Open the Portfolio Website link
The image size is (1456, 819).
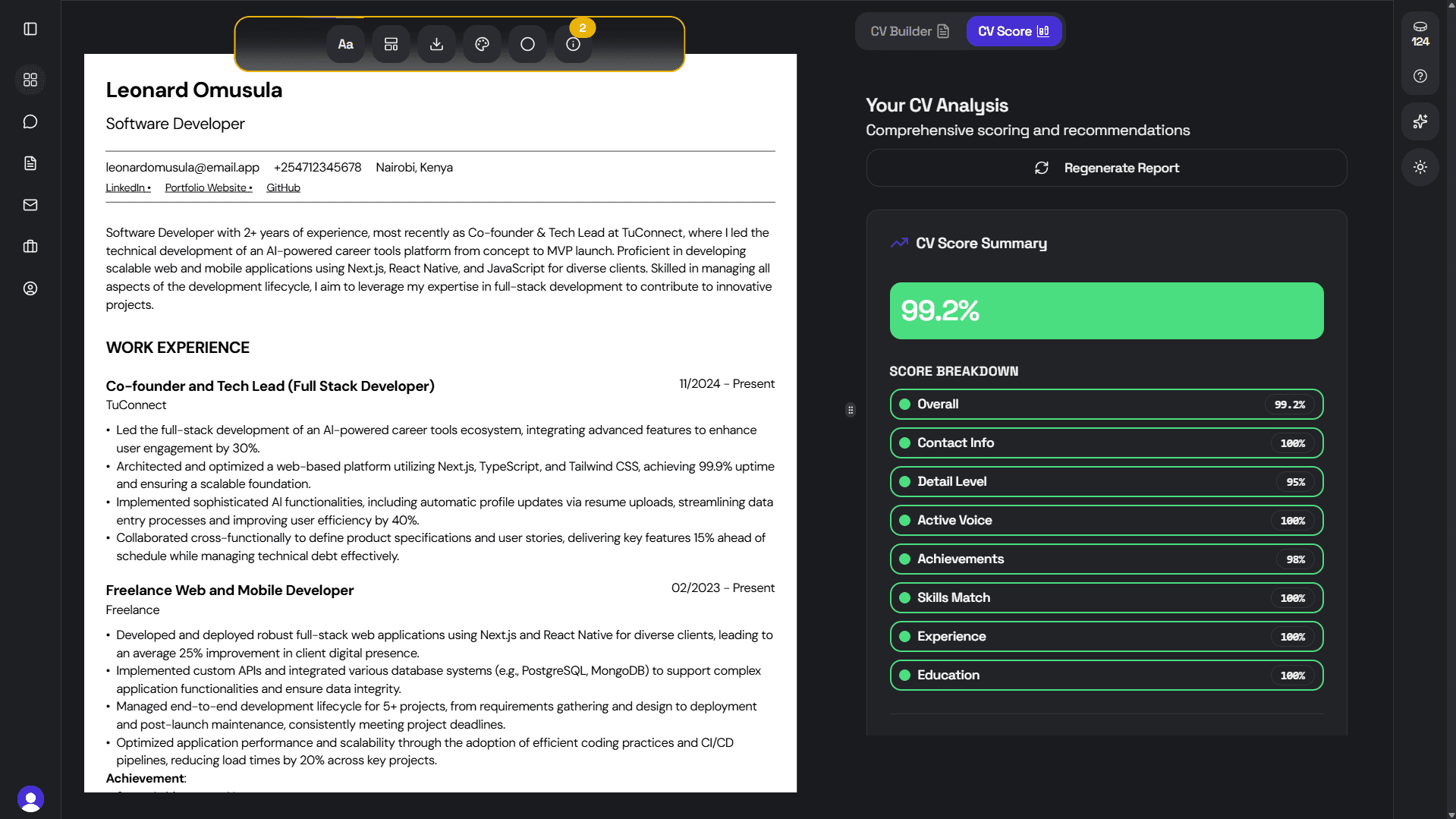point(208,187)
